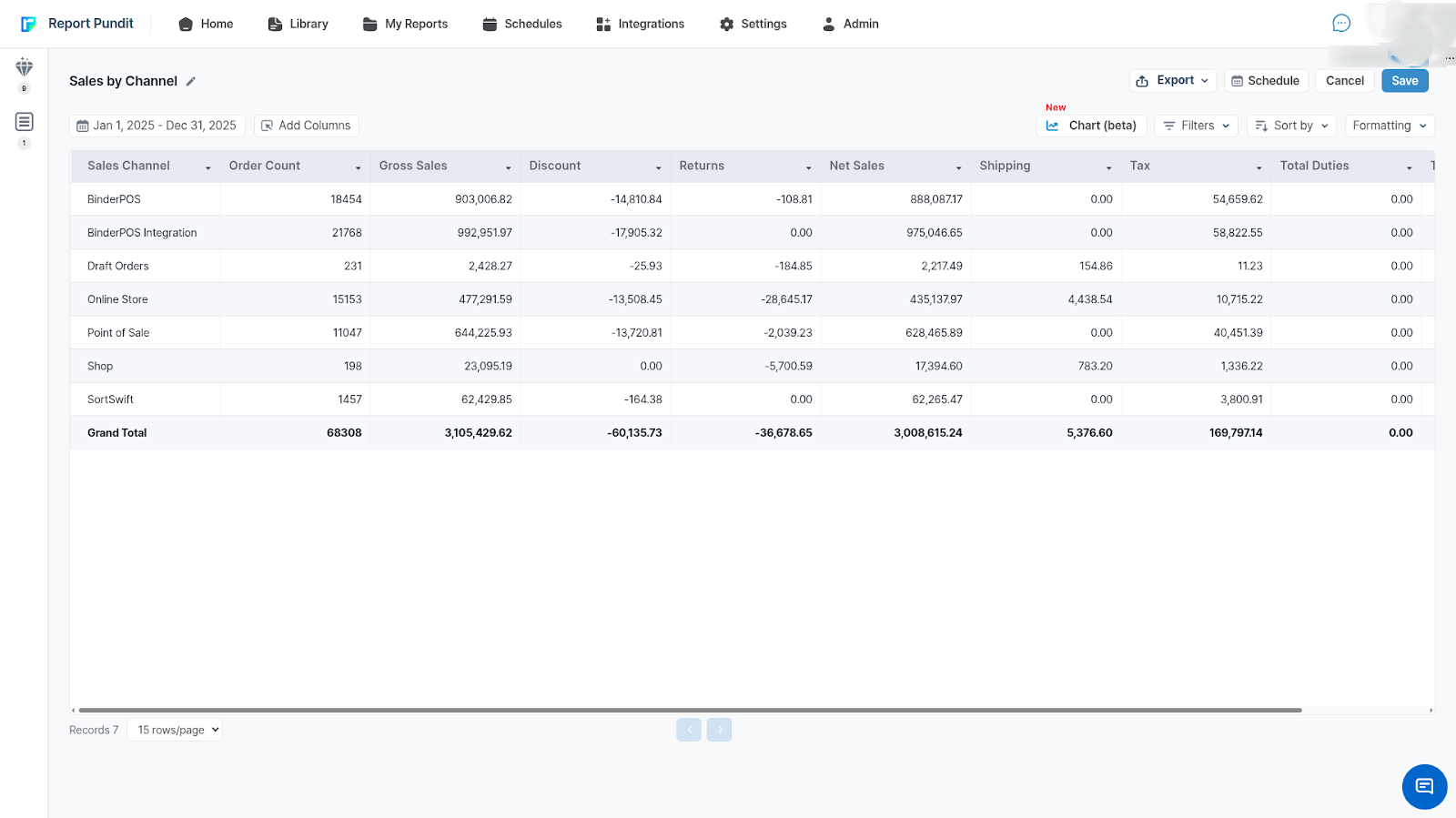This screenshot has height=818, width=1456.
Task: Expand the Export dropdown
Action: pyautogui.click(x=1172, y=81)
